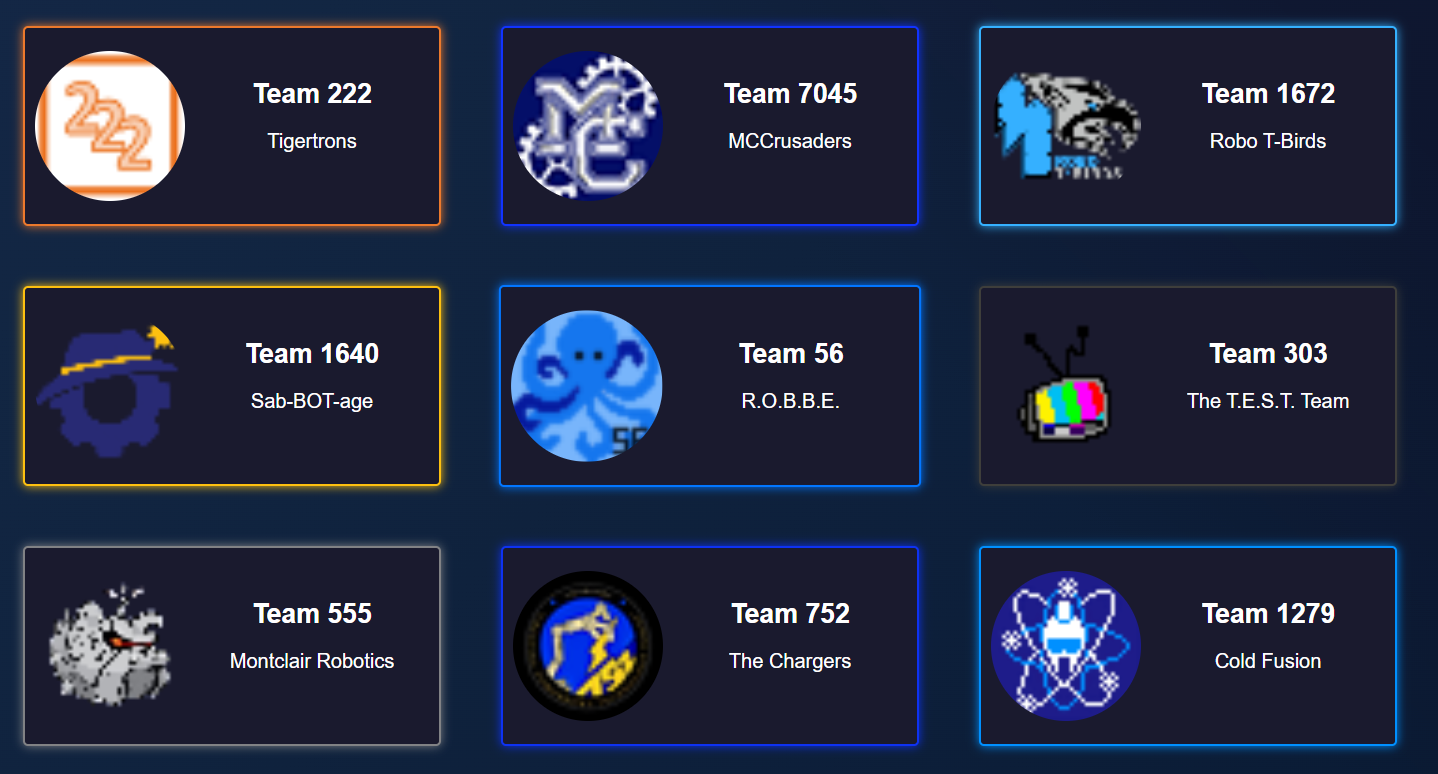The width and height of the screenshot is (1438, 774).
Task: Click the blue octopus R.O.B.B.E. logo
Action: [587, 386]
